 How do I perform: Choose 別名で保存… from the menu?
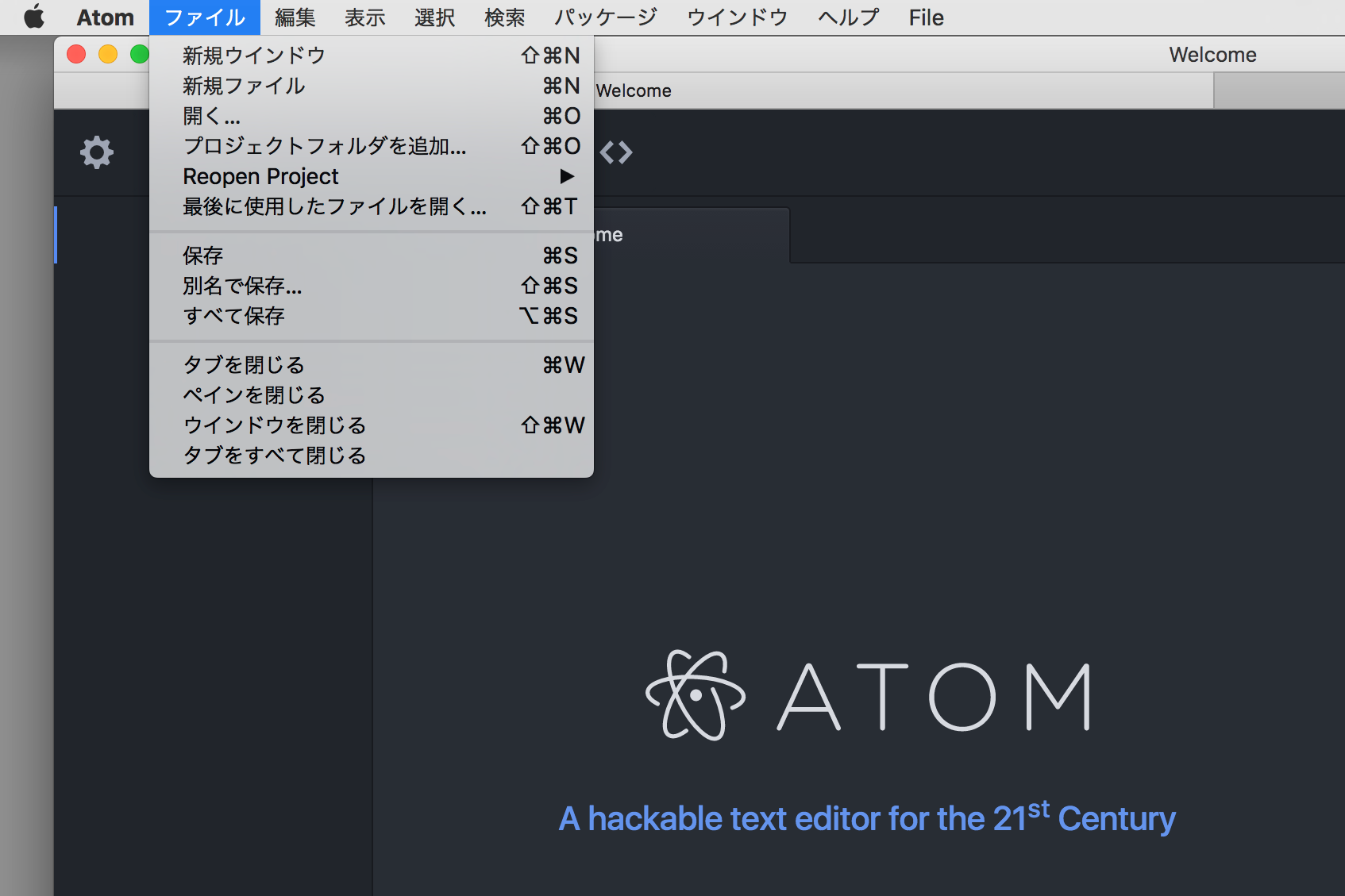click(x=372, y=286)
